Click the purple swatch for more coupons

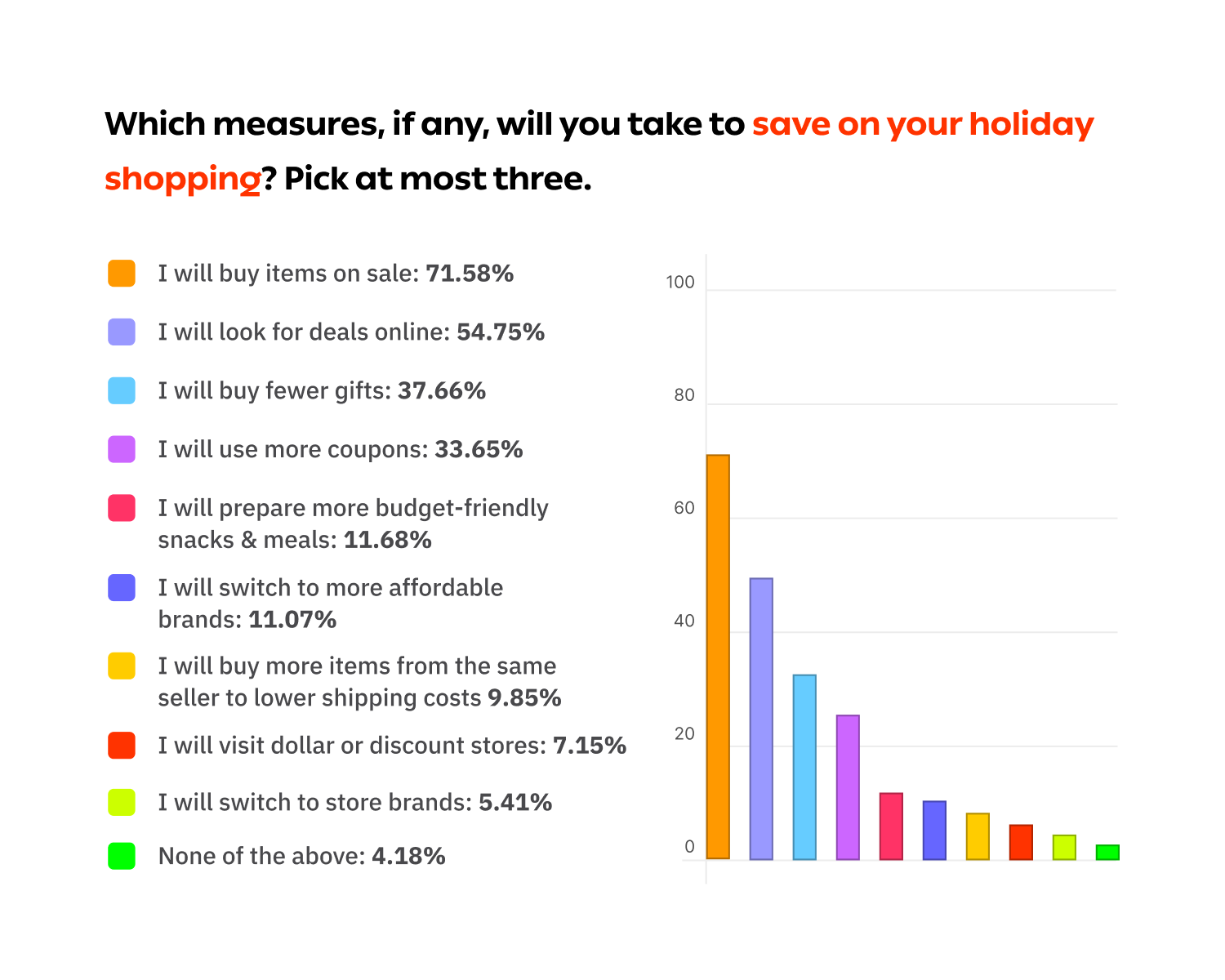click(x=122, y=449)
